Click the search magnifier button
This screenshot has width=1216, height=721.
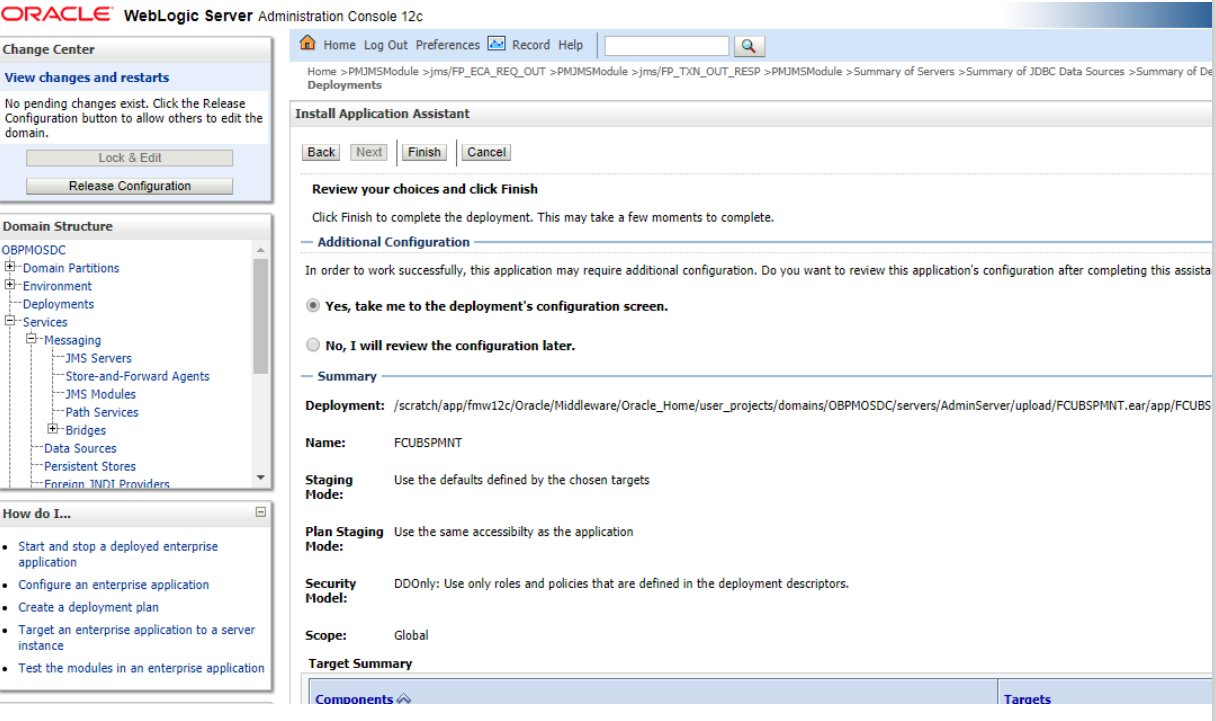tap(748, 46)
